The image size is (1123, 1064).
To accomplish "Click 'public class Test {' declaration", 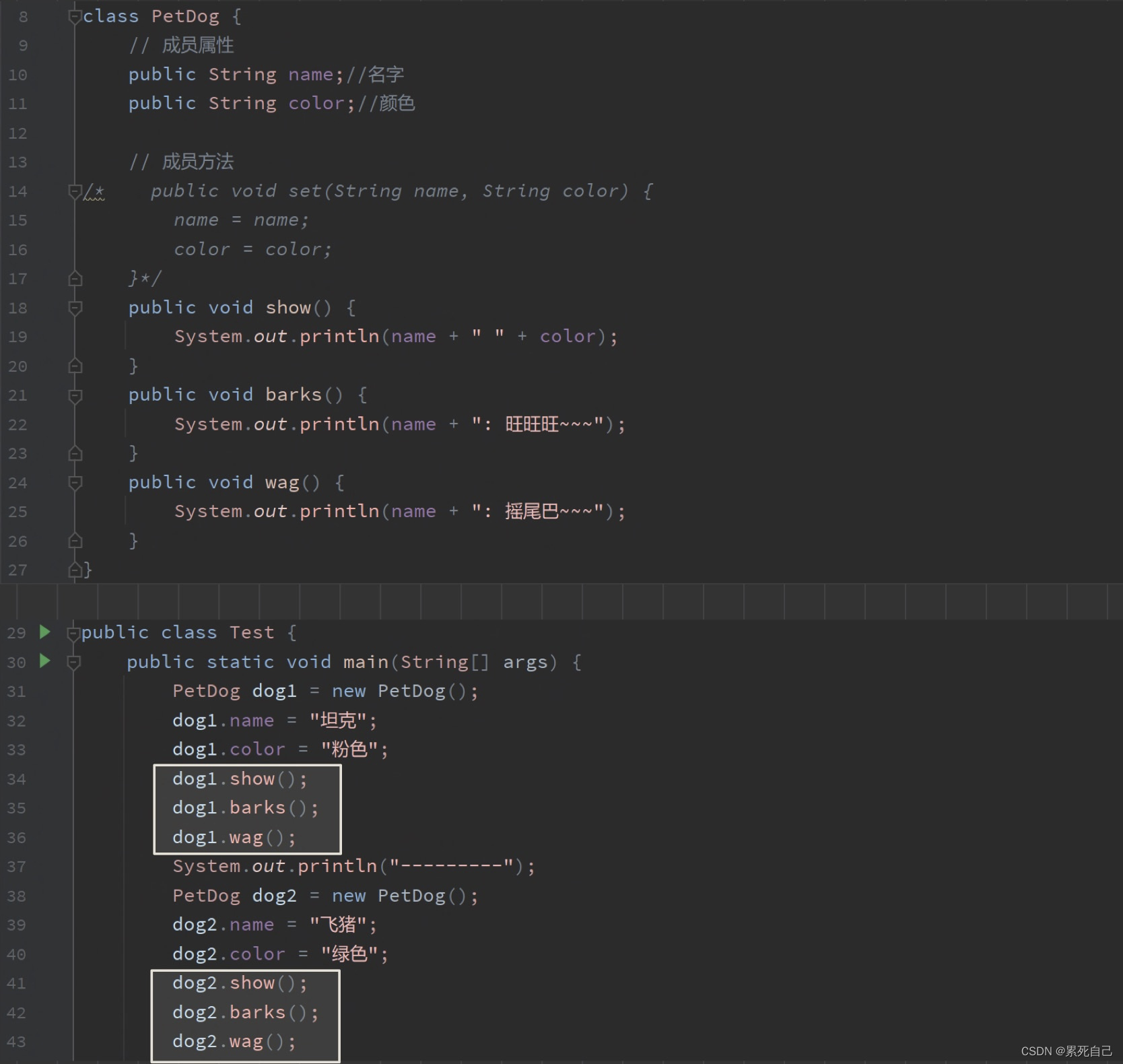I will click(189, 632).
